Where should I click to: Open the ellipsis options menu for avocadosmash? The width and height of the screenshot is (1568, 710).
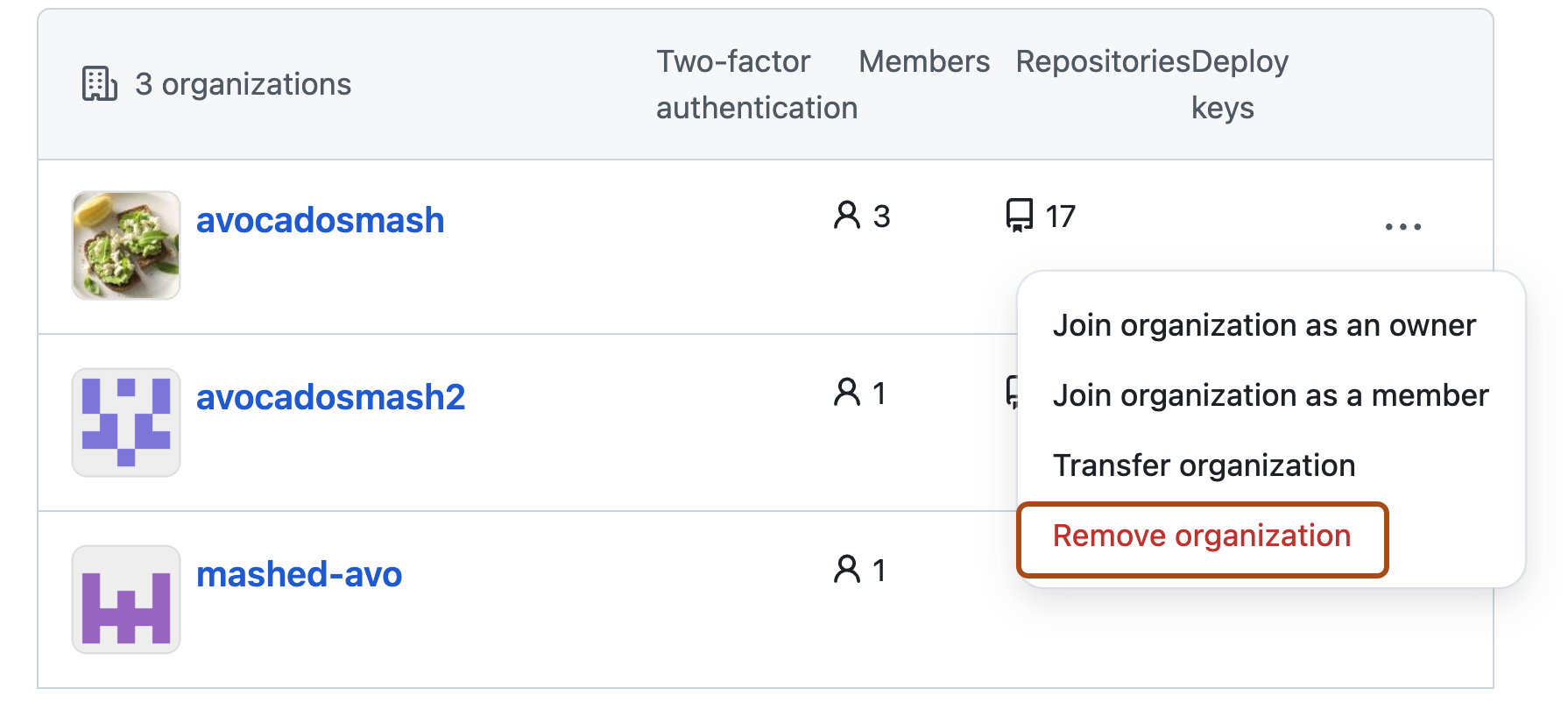[1402, 226]
